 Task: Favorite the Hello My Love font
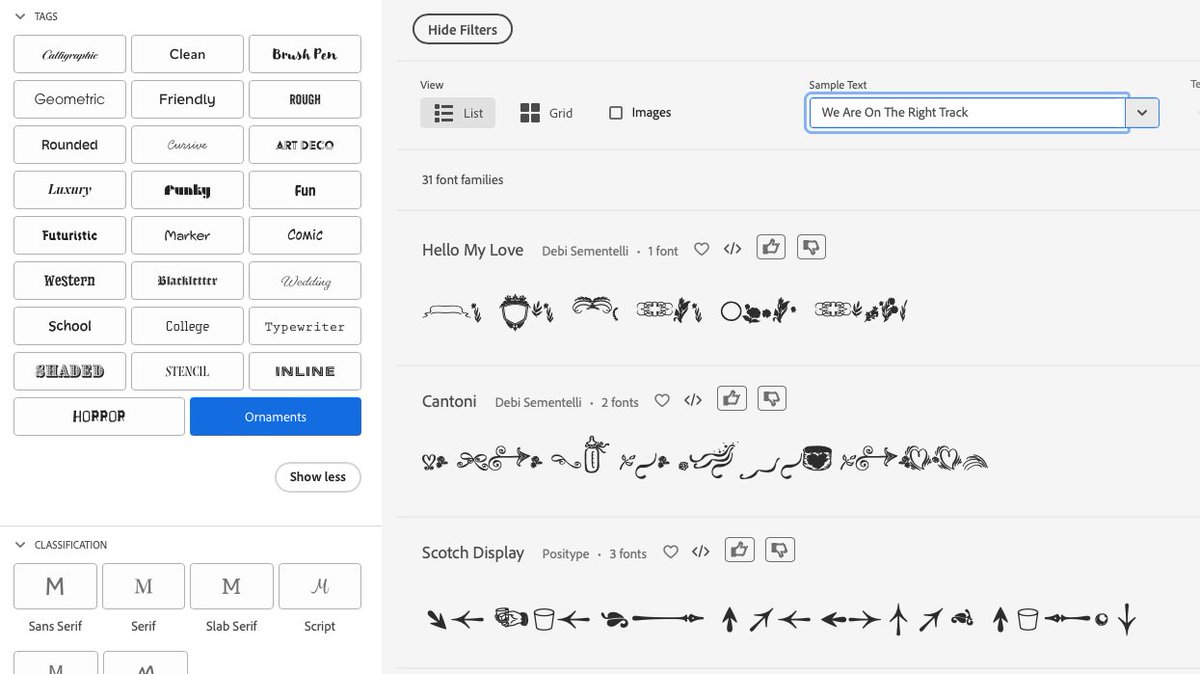pyautogui.click(x=701, y=249)
